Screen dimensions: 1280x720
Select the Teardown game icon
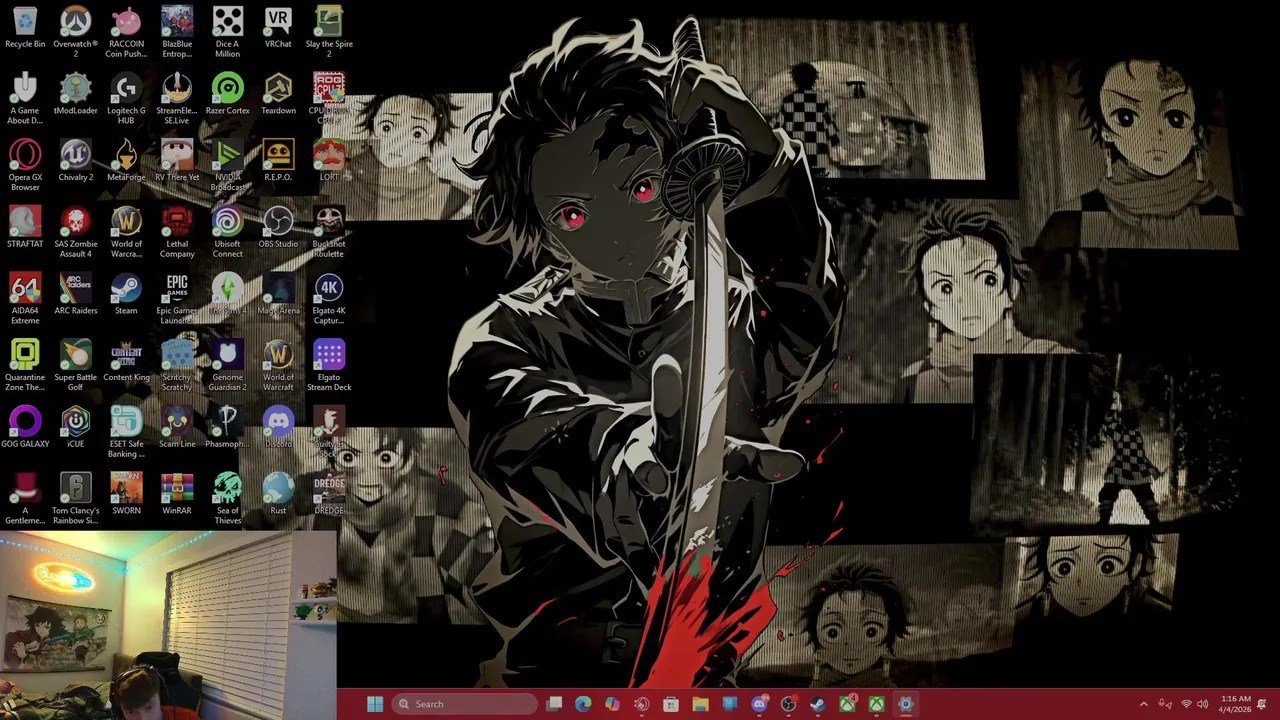[278, 94]
